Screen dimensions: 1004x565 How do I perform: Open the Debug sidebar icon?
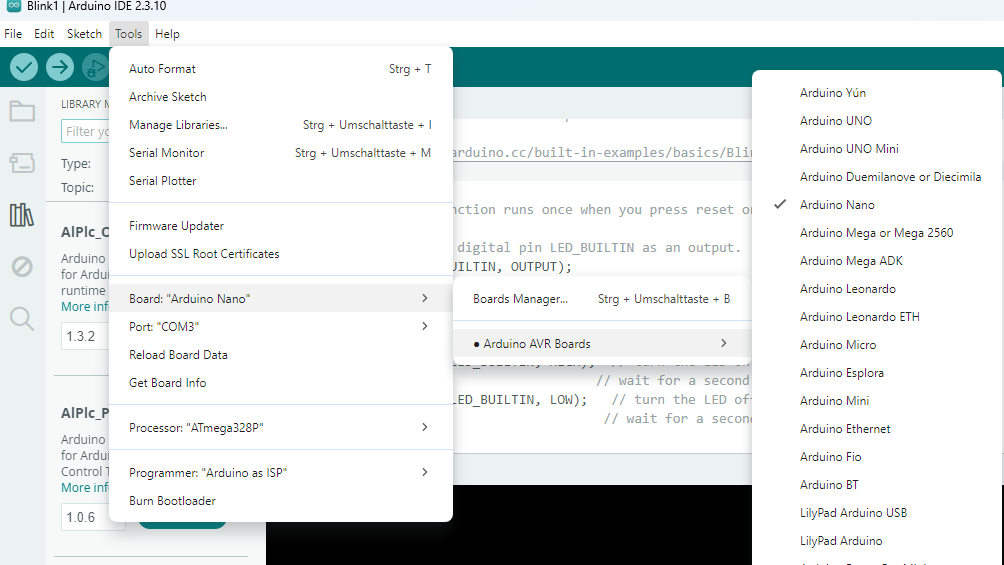tap(22, 266)
